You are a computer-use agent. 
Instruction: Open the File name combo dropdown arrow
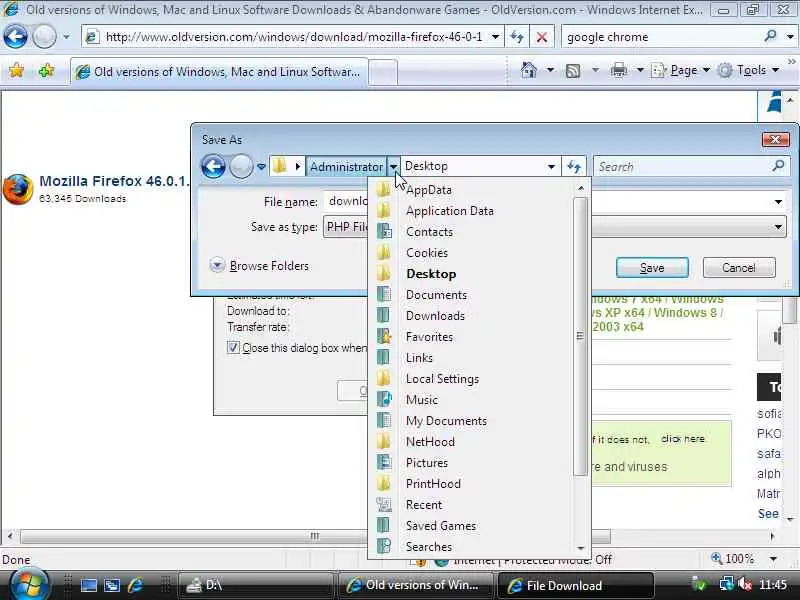coord(778,202)
